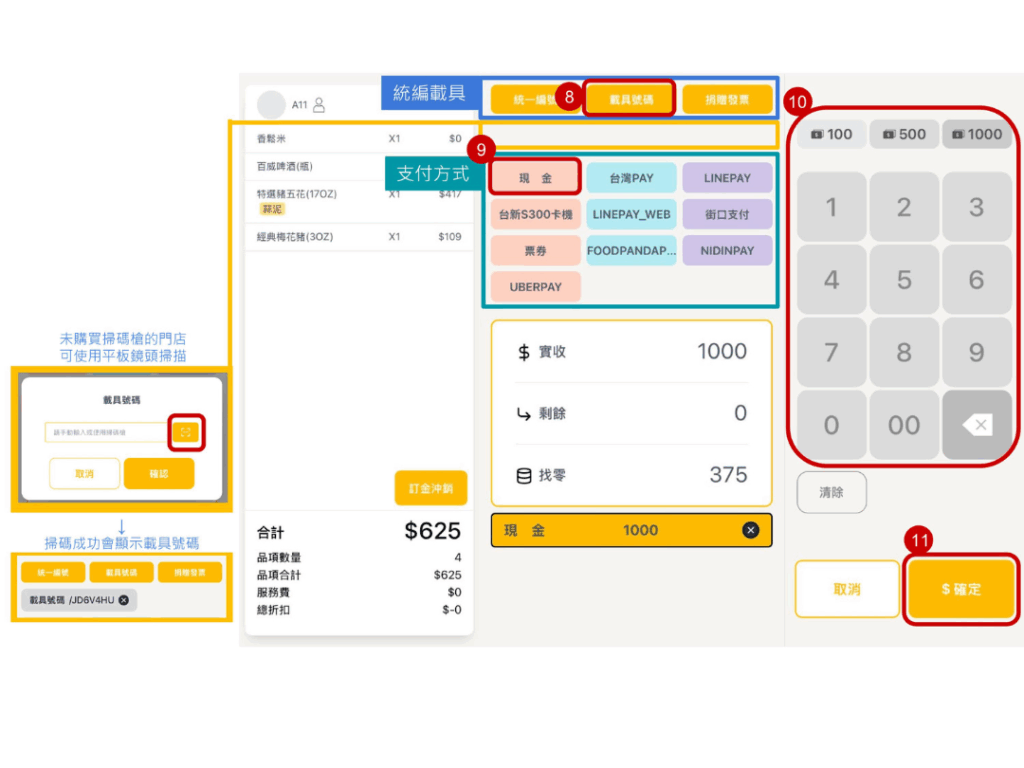Screen dimensions: 1024x768
Task: Select 現金 as payment method
Action: tap(535, 178)
